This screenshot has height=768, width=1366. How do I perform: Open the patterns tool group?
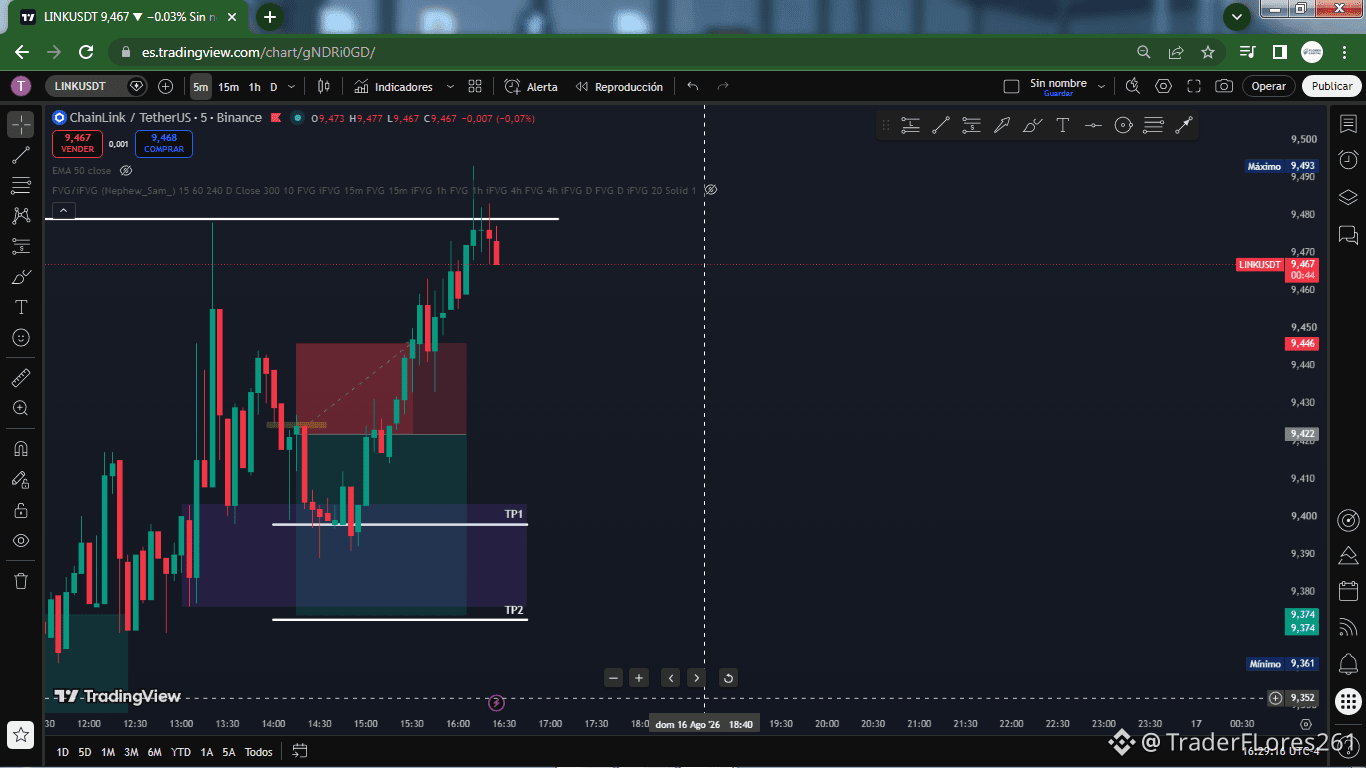21,215
